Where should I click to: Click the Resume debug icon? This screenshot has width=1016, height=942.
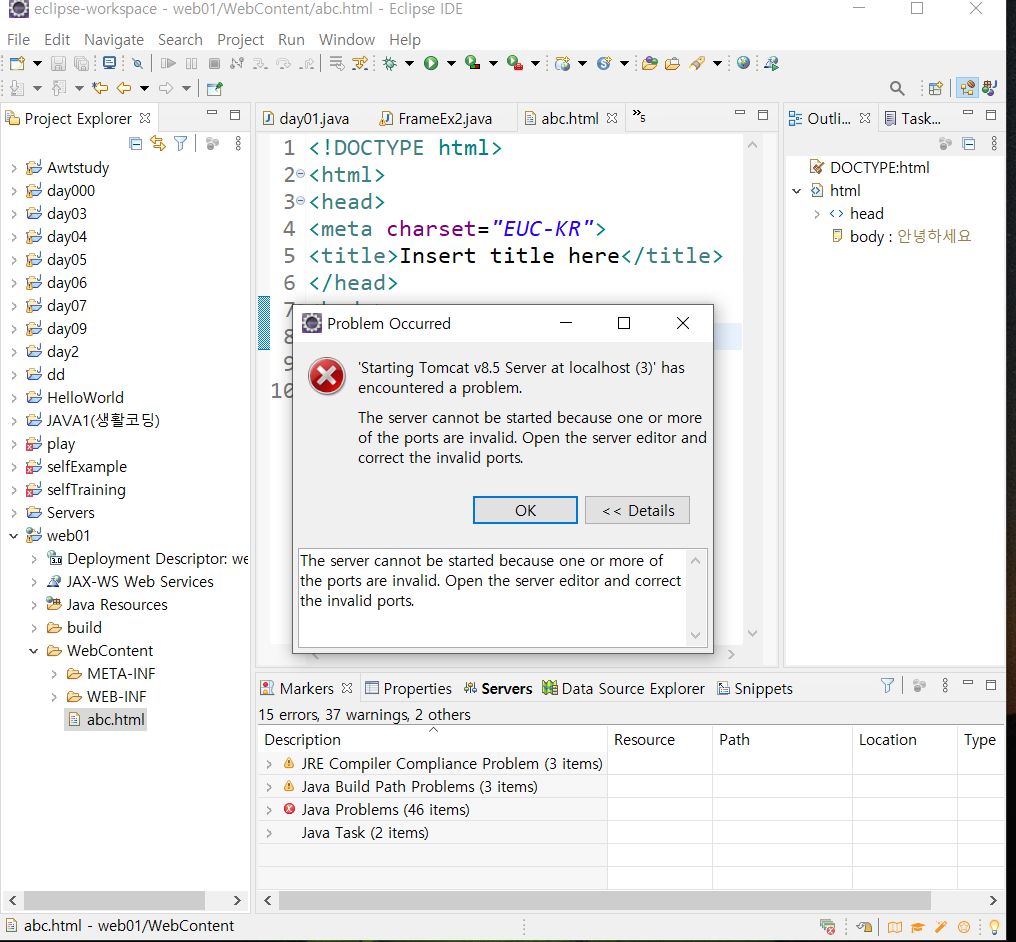pyautogui.click(x=168, y=63)
